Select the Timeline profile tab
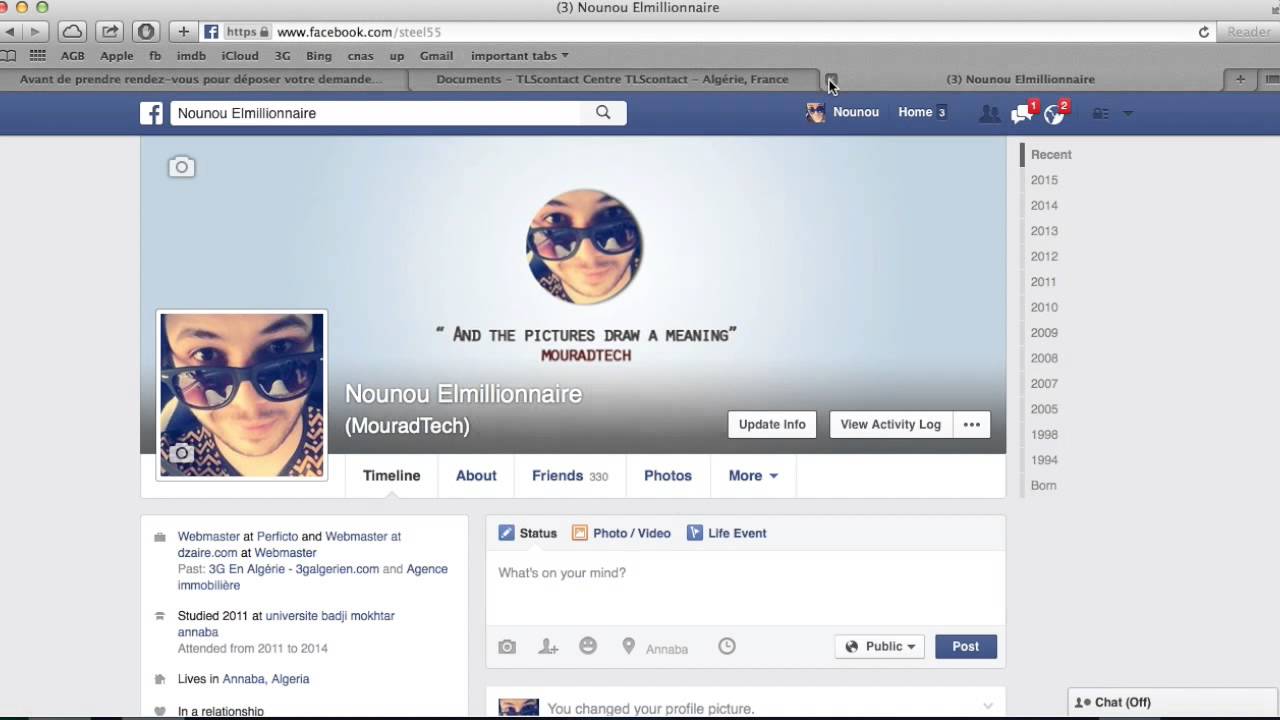Viewport: 1280px width, 720px height. tap(392, 476)
